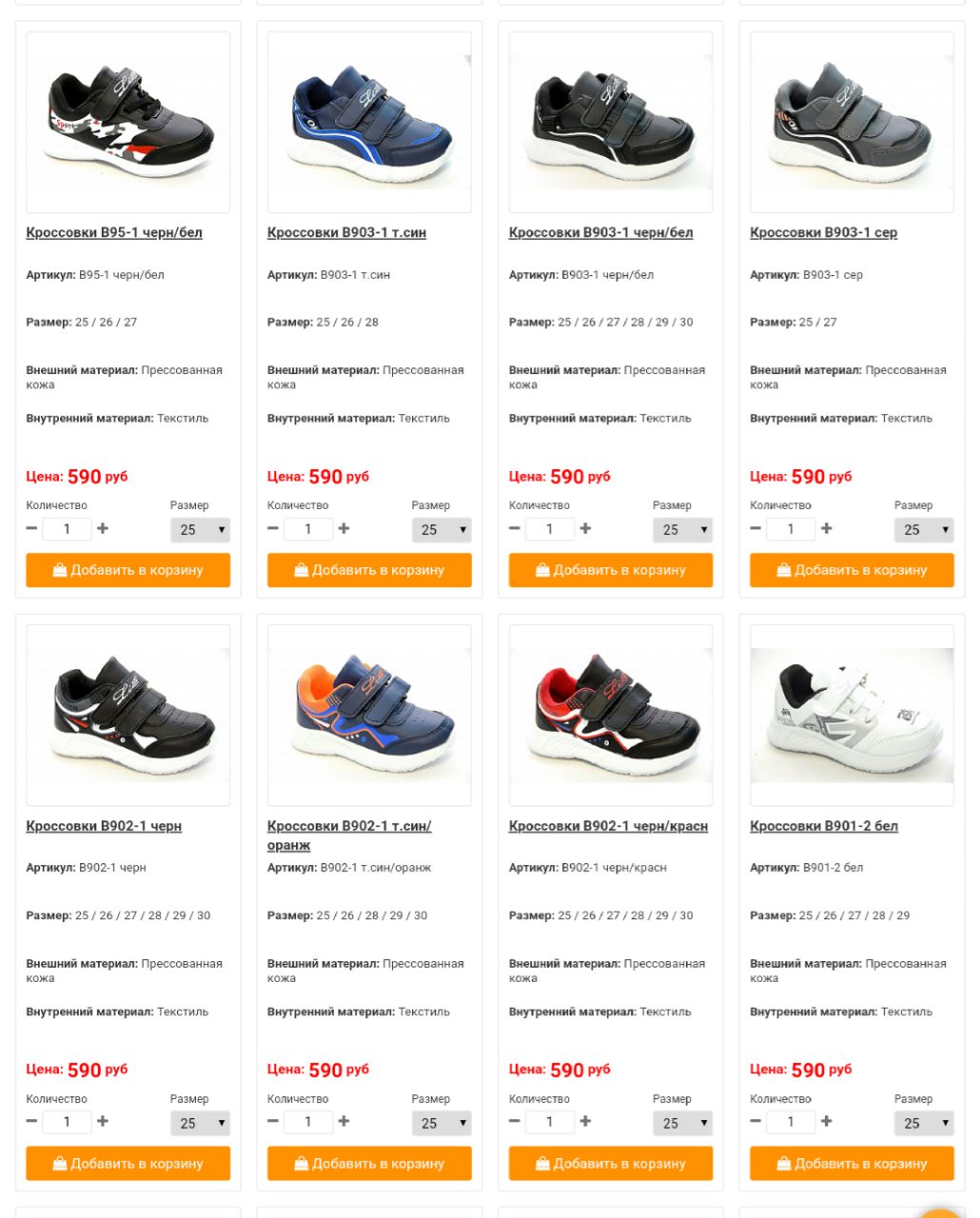Click plus icon for Кроссовки B903-1 черн/бел
Screen dimensions: 980x1218
[x=585, y=528]
